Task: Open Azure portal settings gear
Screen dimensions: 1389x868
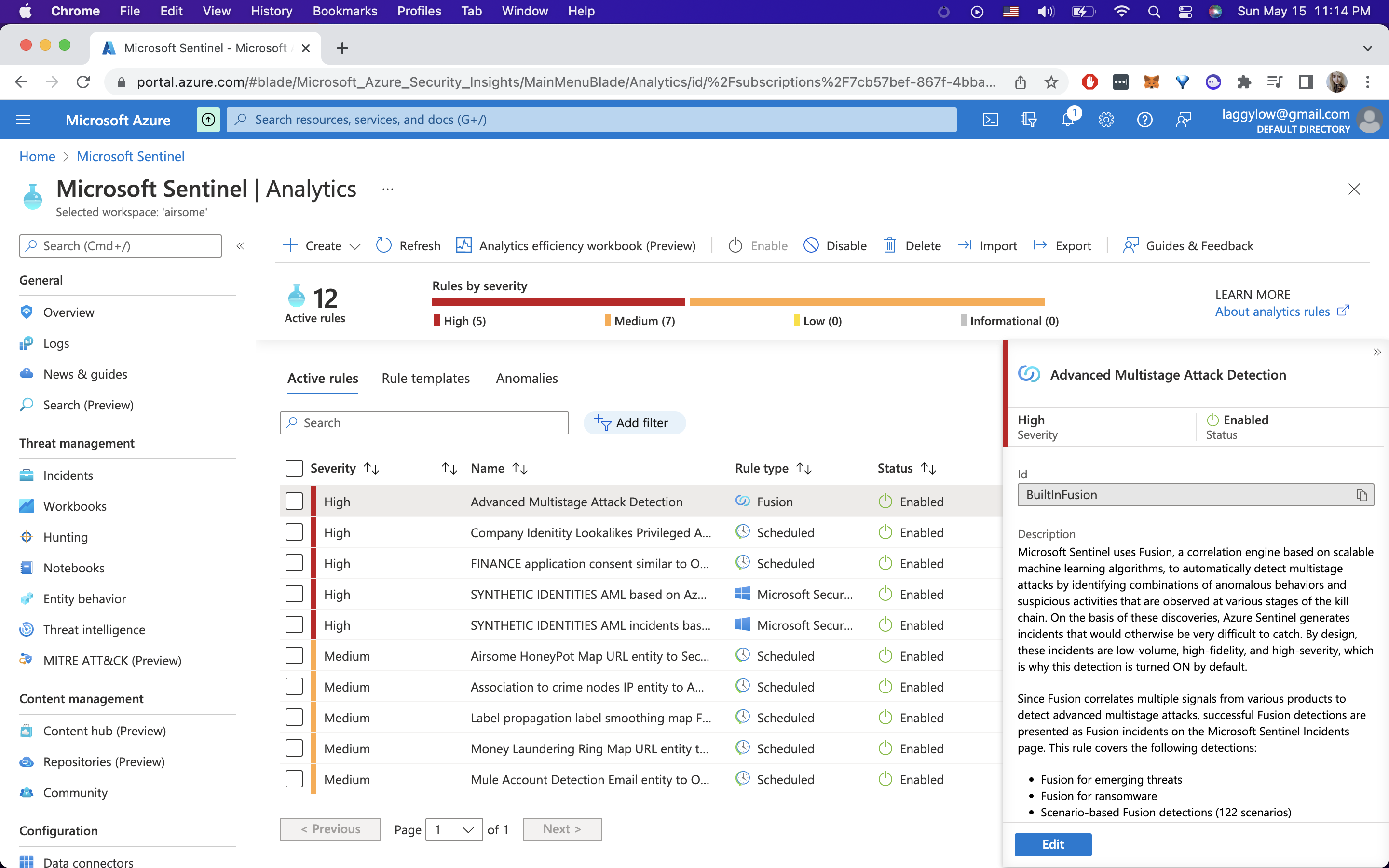Action: [x=1105, y=120]
